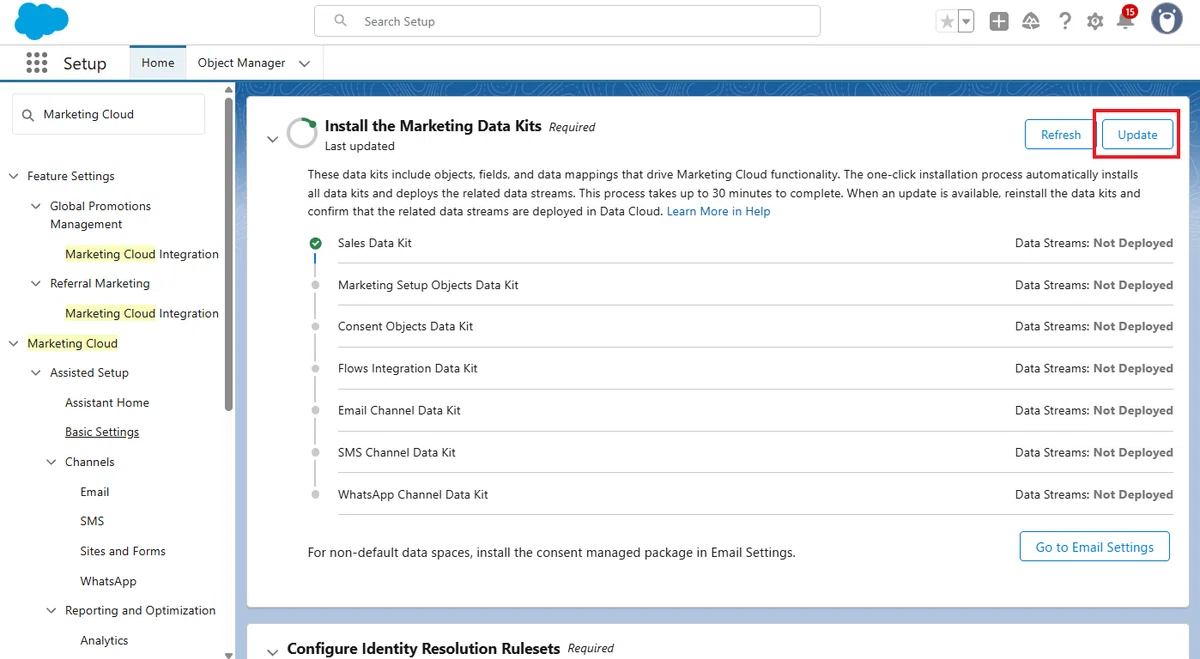Open the Object Manager dropdown chevron
This screenshot has width=1200, height=659.
click(x=304, y=64)
